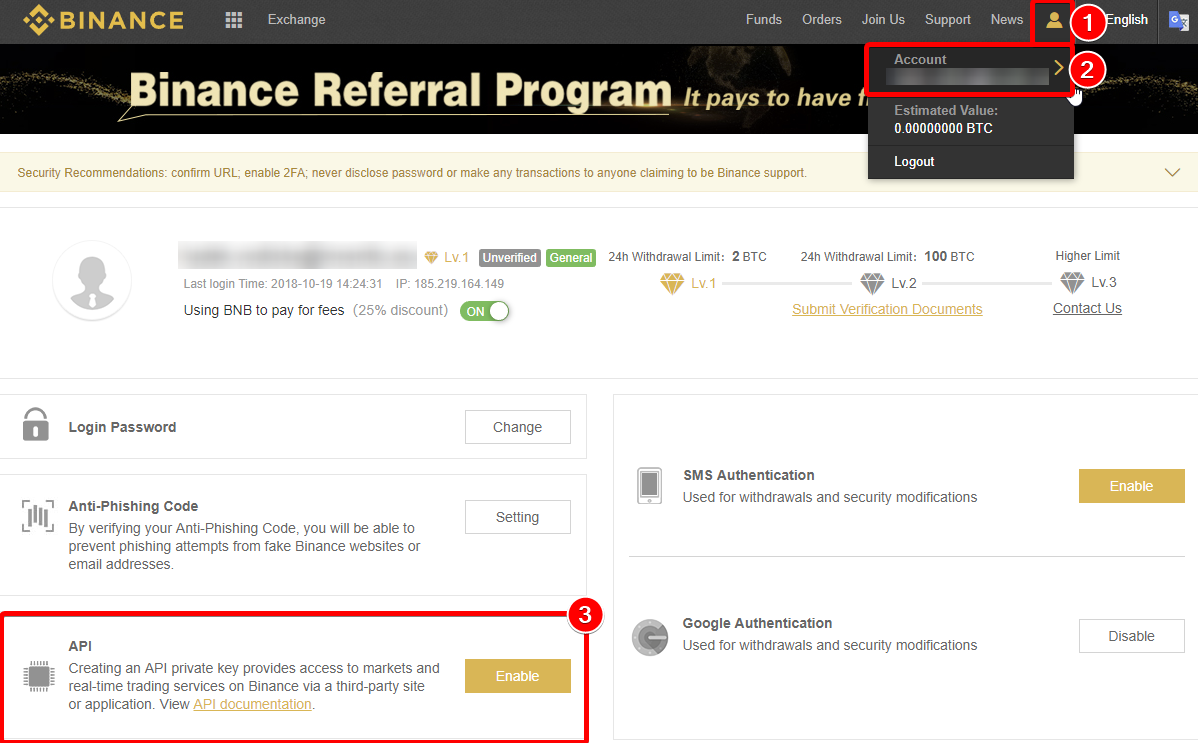1198x743 pixels.
Task: Expand the Security Recommendations banner chevron
Action: (x=1172, y=173)
